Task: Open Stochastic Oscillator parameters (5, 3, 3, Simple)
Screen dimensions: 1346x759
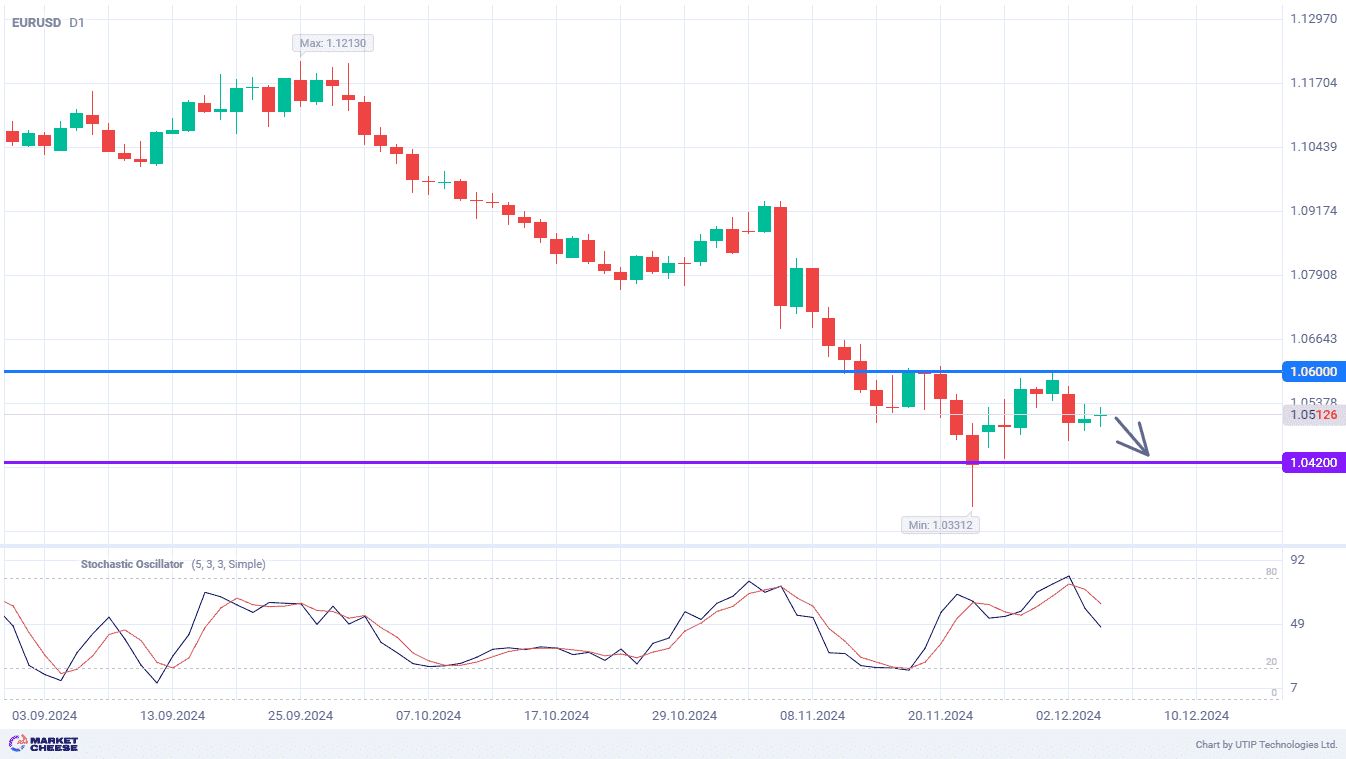Action: coord(229,564)
